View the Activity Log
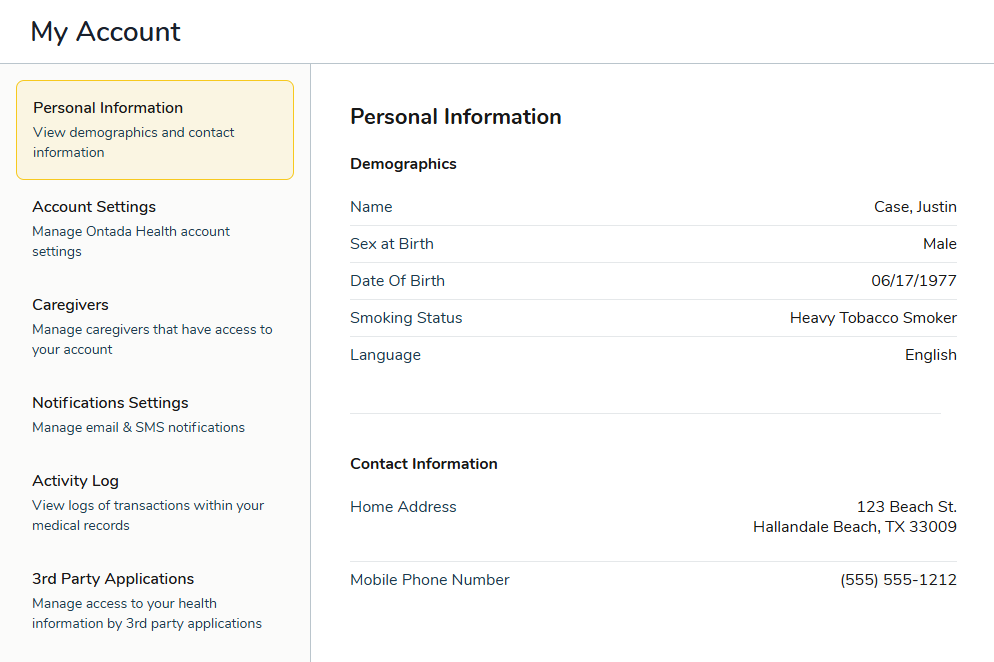 pyautogui.click(x=75, y=480)
